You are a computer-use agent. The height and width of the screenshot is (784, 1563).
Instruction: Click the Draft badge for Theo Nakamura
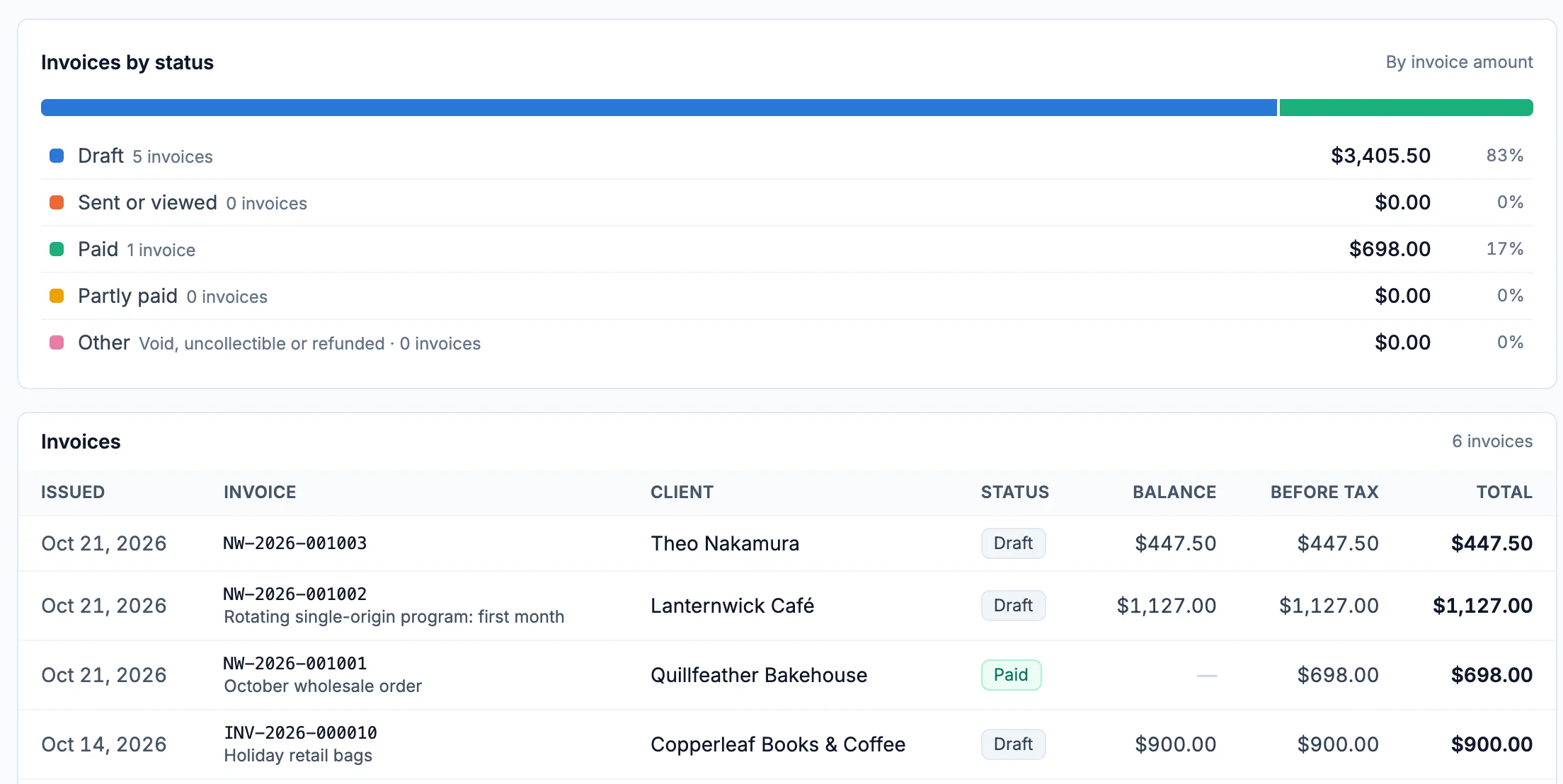[1013, 543]
